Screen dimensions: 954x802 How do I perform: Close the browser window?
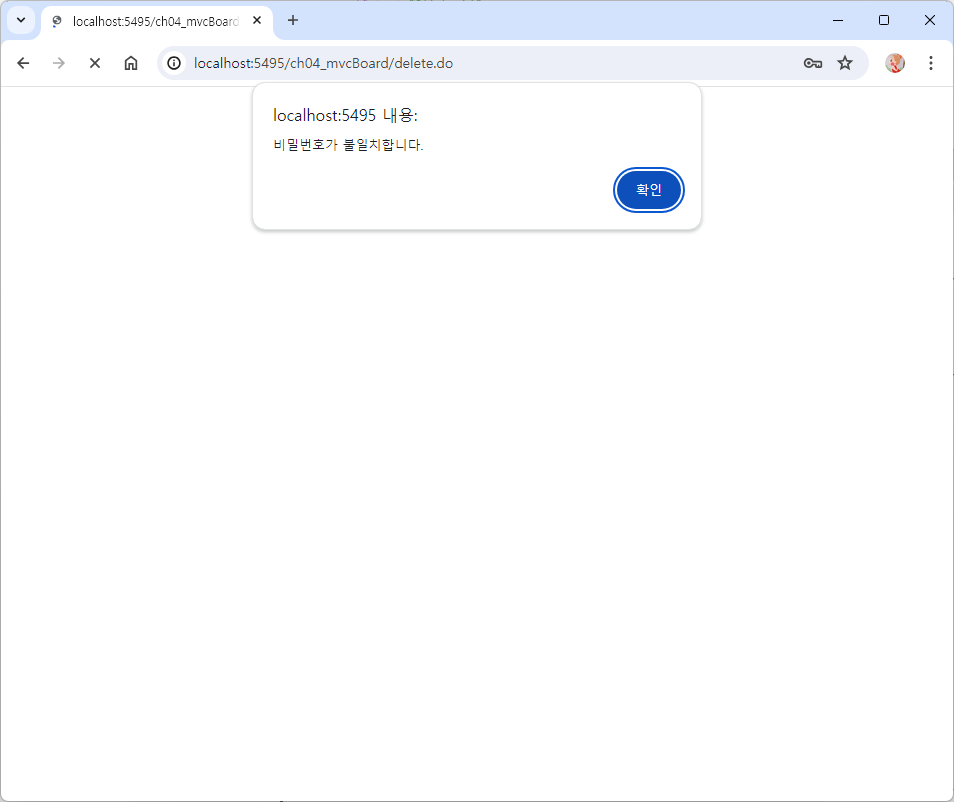coord(930,21)
